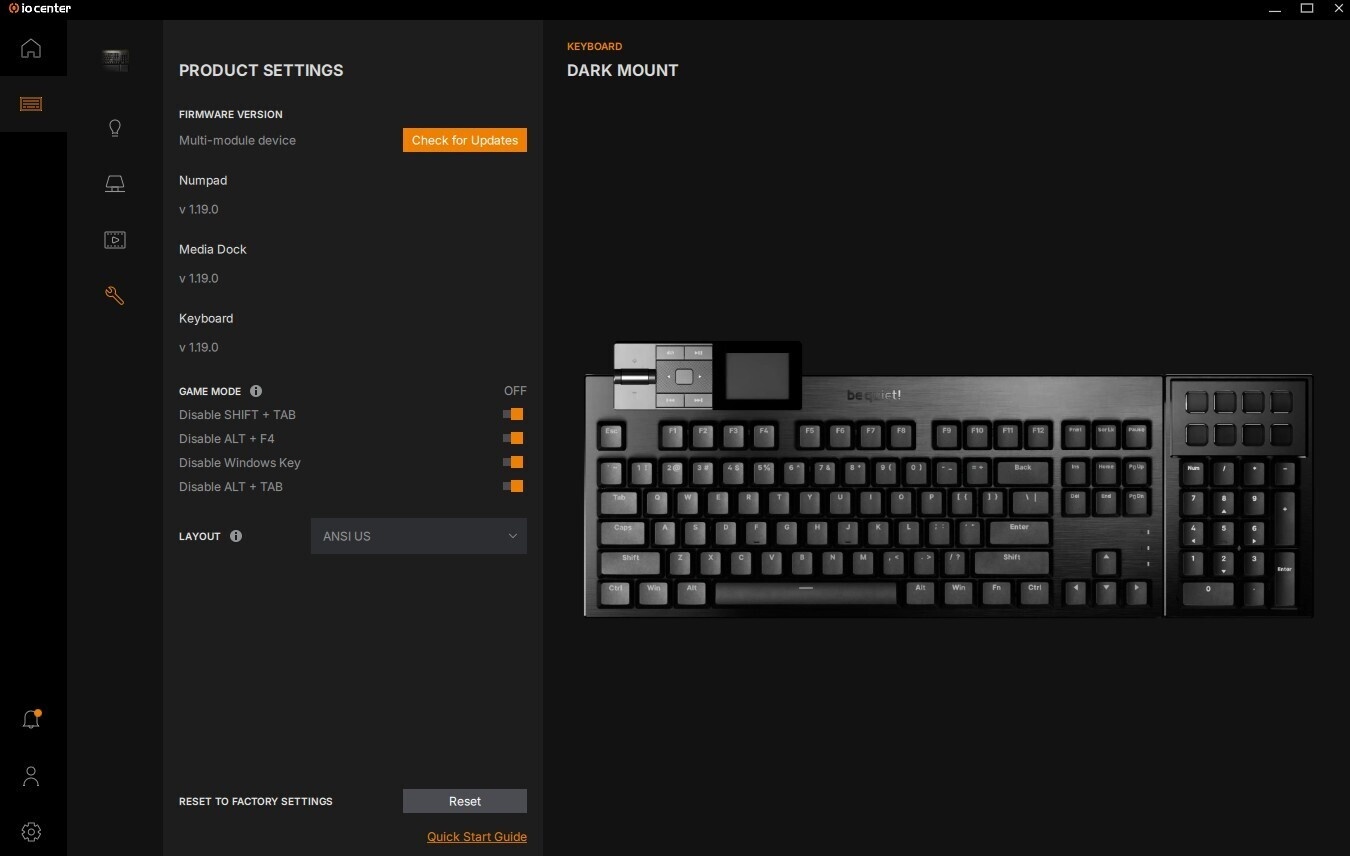
Task: Select the wrench product settings icon
Action: point(115,295)
